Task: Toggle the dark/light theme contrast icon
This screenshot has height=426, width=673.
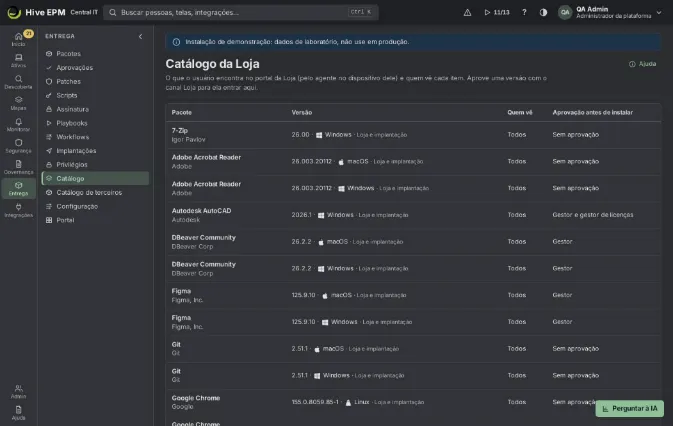Action: [543, 12]
